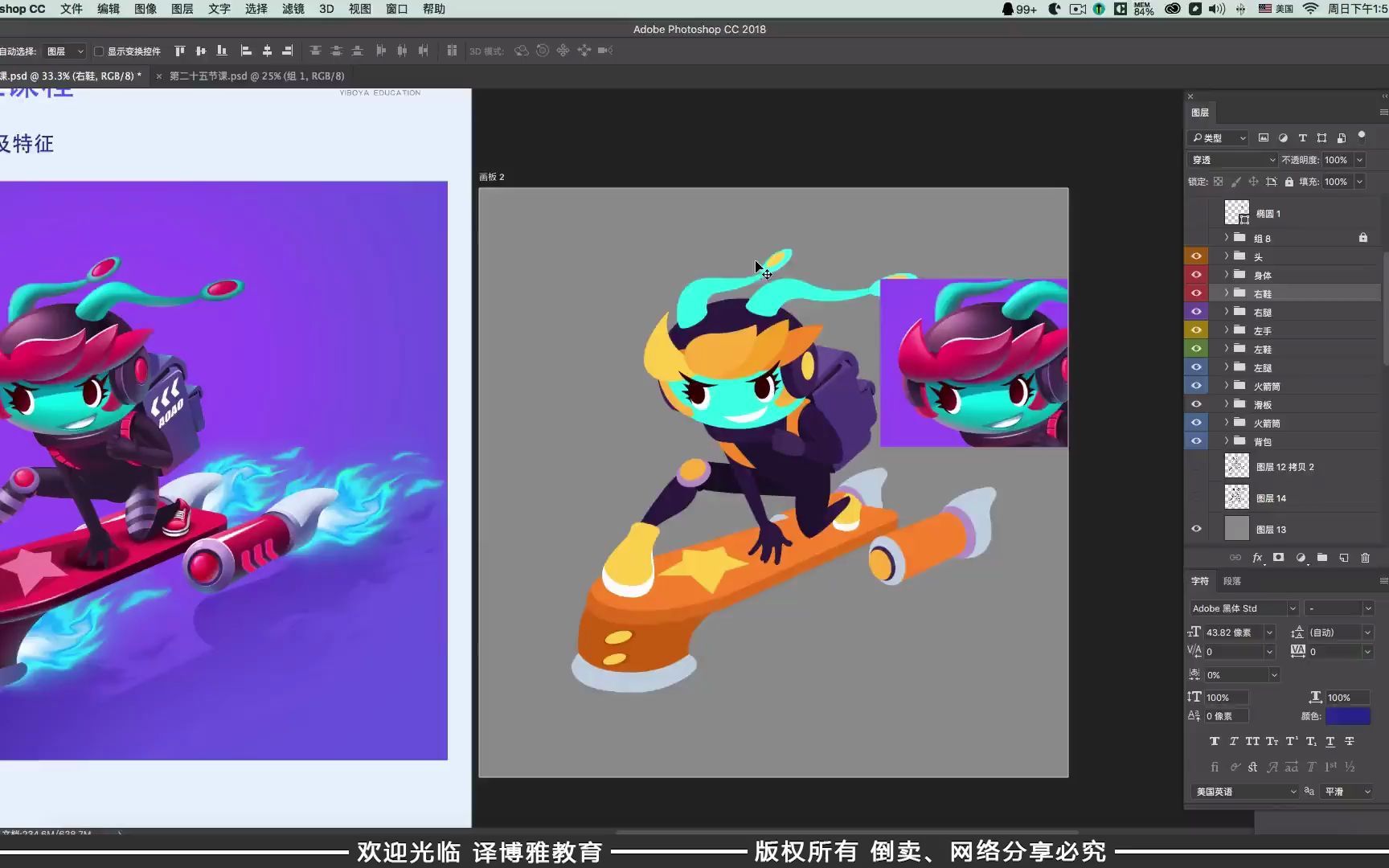
Task: Open the 图层 menu in menu bar
Action: click(x=182, y=9)
